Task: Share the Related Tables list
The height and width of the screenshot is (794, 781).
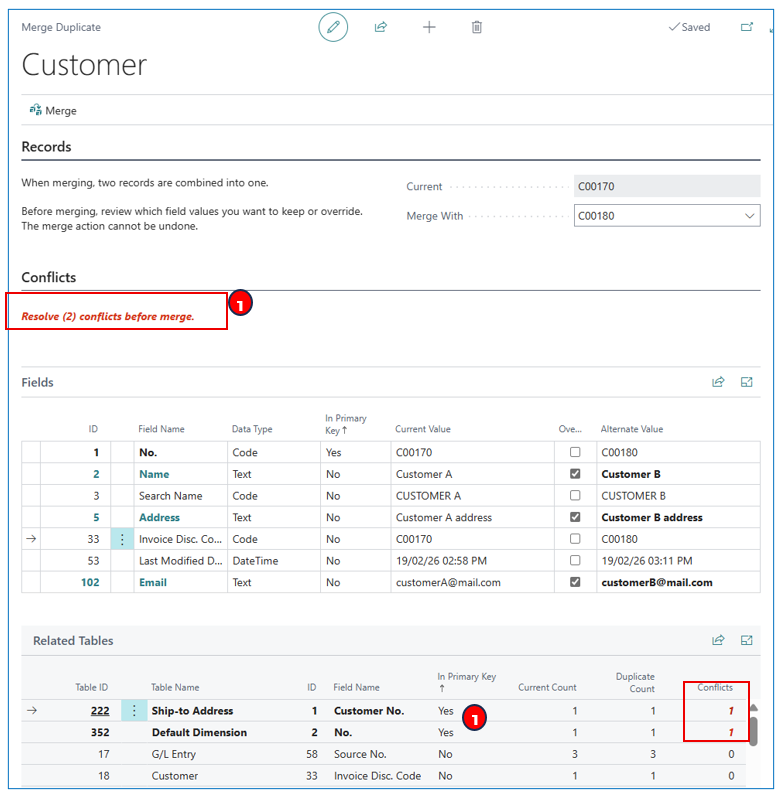Action: [718, 640]
